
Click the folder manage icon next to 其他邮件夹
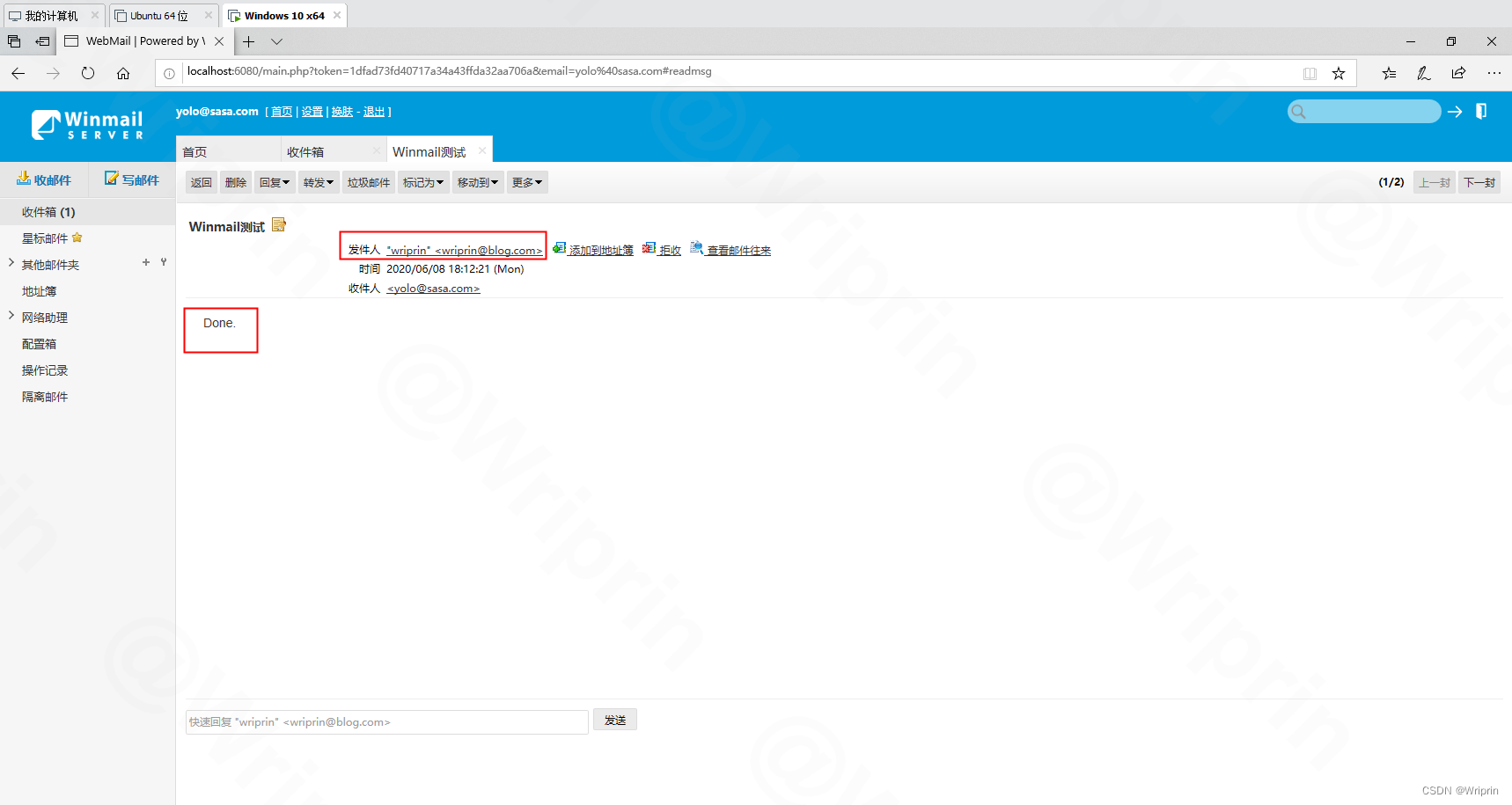[x=163, y=261]
